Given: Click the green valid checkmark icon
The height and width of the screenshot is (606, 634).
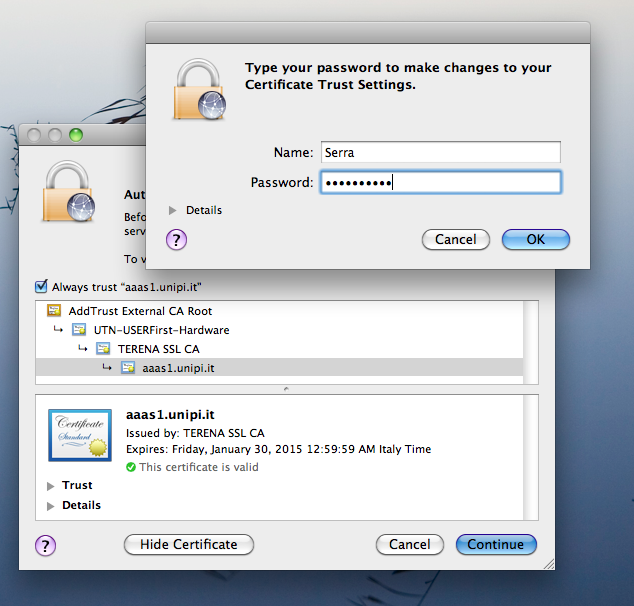Looking at the screenshot, I should (131, 467).
